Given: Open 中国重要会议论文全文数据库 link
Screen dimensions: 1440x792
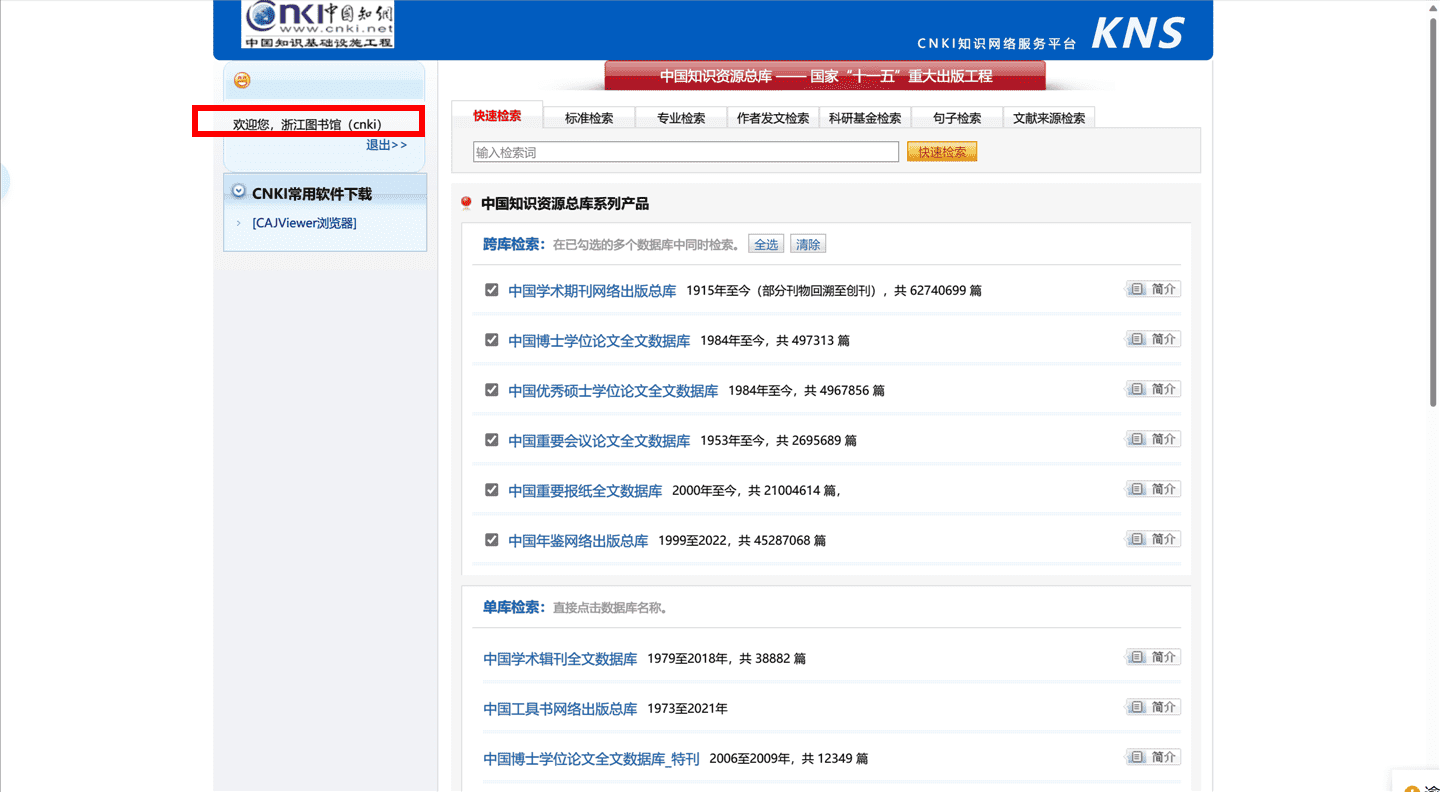Looking at the screenshot, I should coord(599,441).
